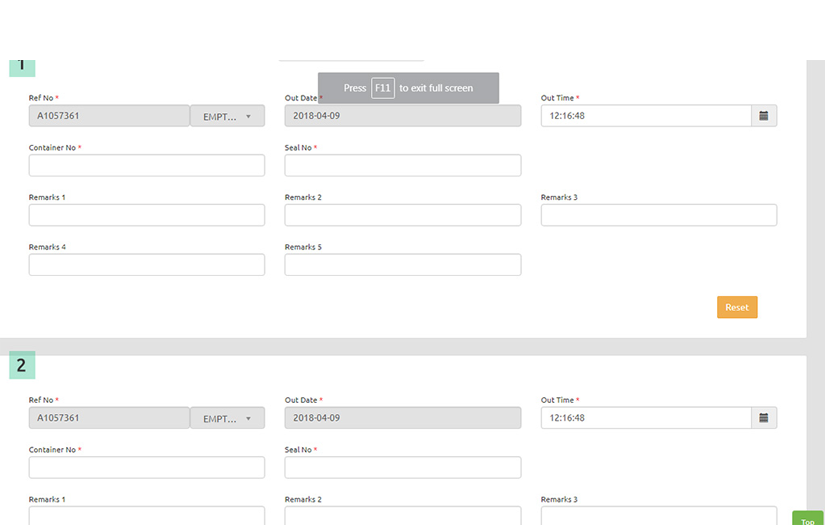Click the Remarks 1 field in section 2

point(147,516)
